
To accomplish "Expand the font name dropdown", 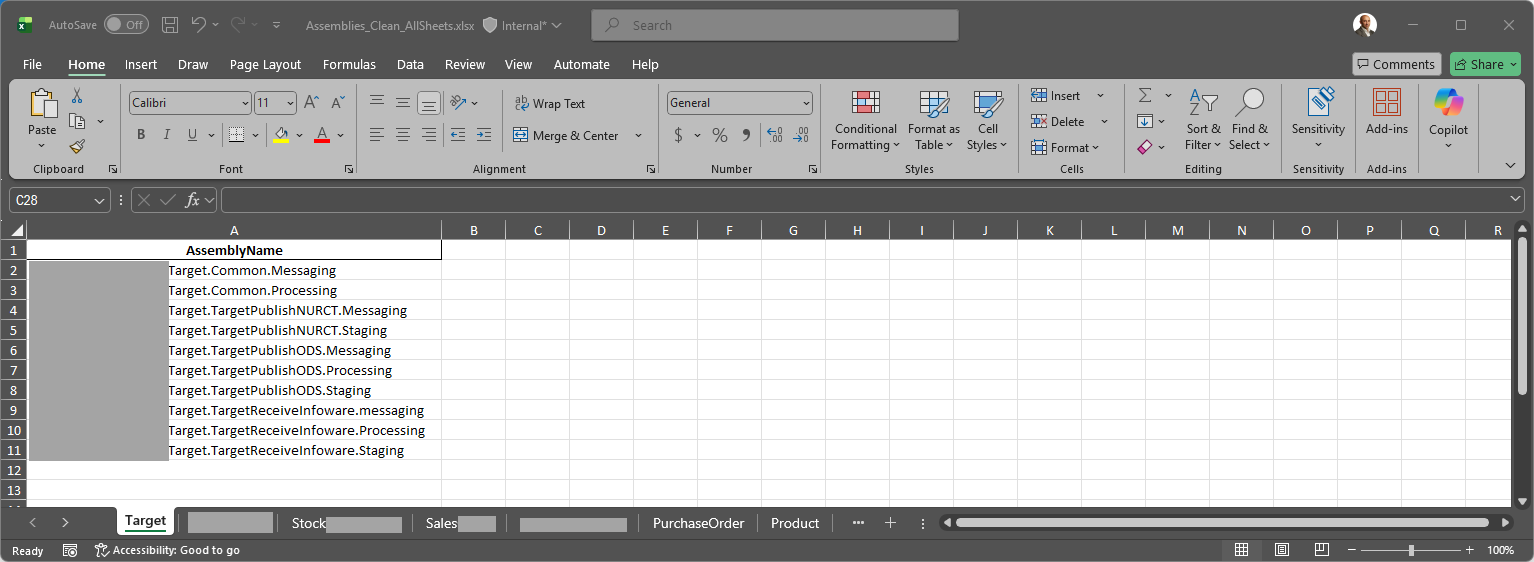I will point(245,103).
